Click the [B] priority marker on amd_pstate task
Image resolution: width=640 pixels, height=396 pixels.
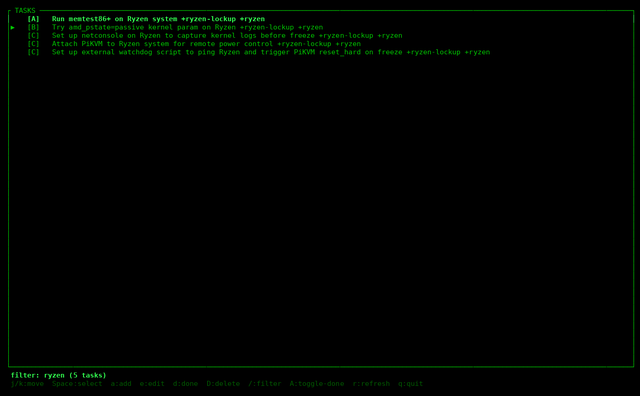33,27
